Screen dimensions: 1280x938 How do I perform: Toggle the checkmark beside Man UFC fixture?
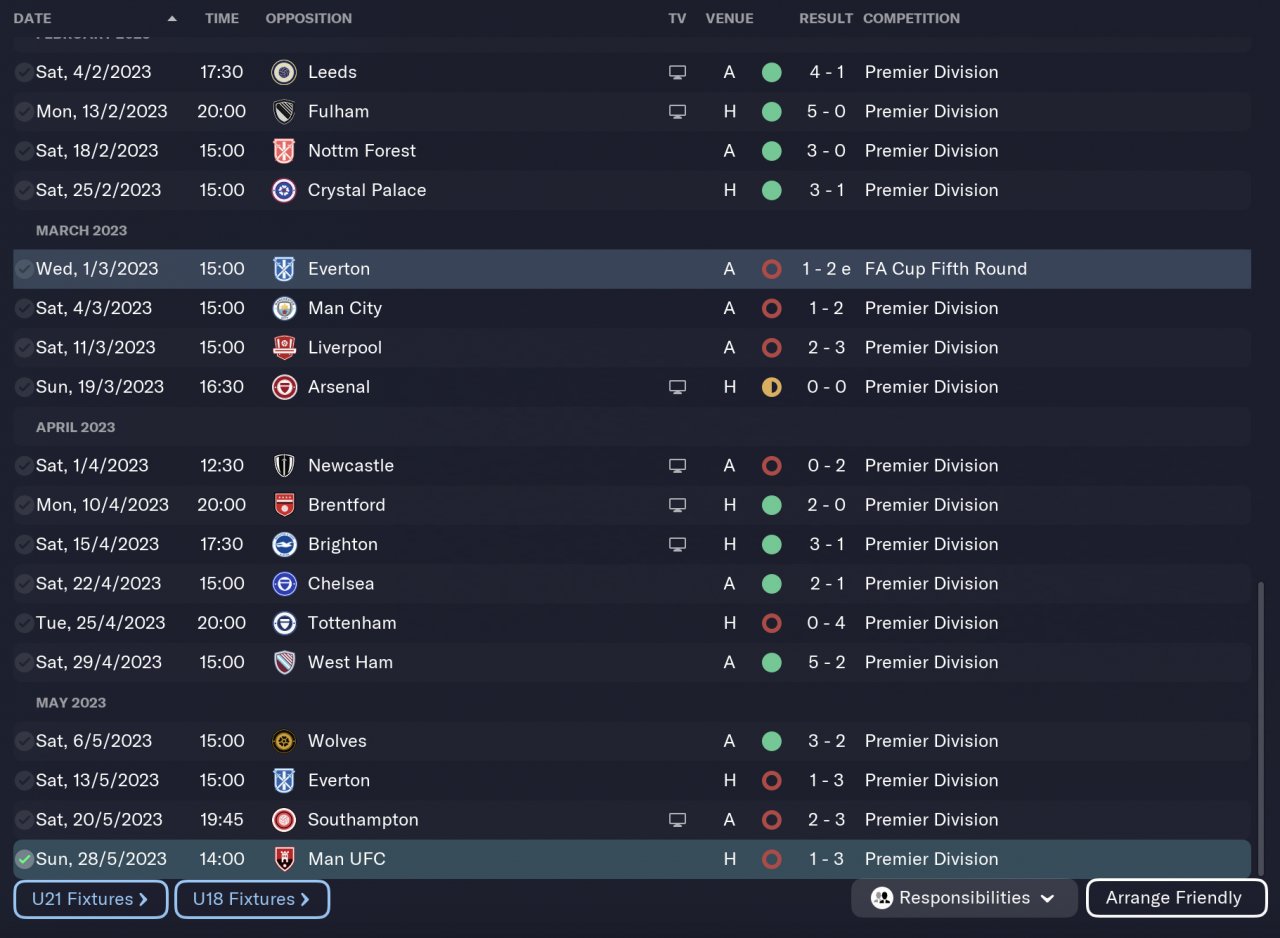coord(24,859)
